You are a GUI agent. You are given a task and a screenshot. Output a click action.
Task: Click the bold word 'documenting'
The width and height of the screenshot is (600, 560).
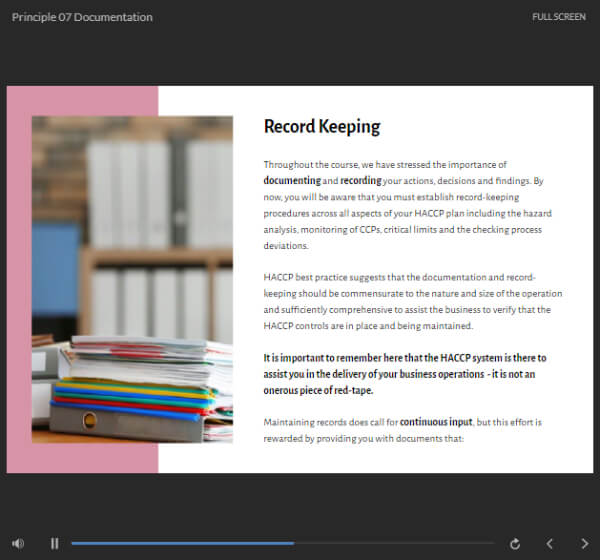pyautogui.click(x=291, y=181)
